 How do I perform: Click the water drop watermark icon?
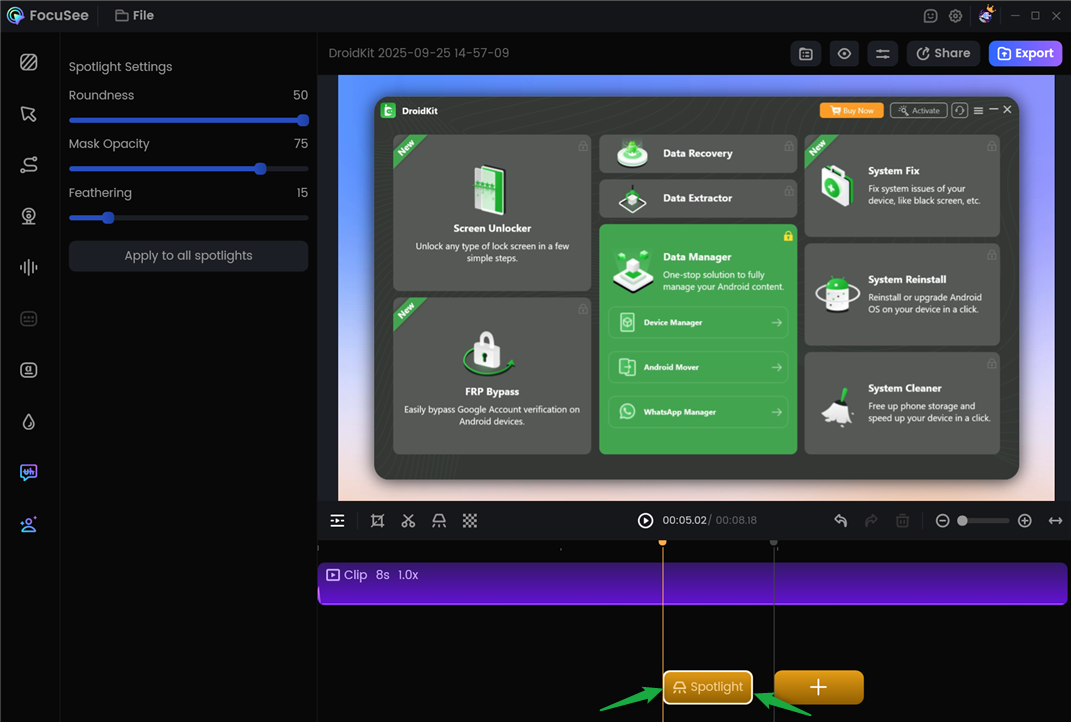point(28,421)
